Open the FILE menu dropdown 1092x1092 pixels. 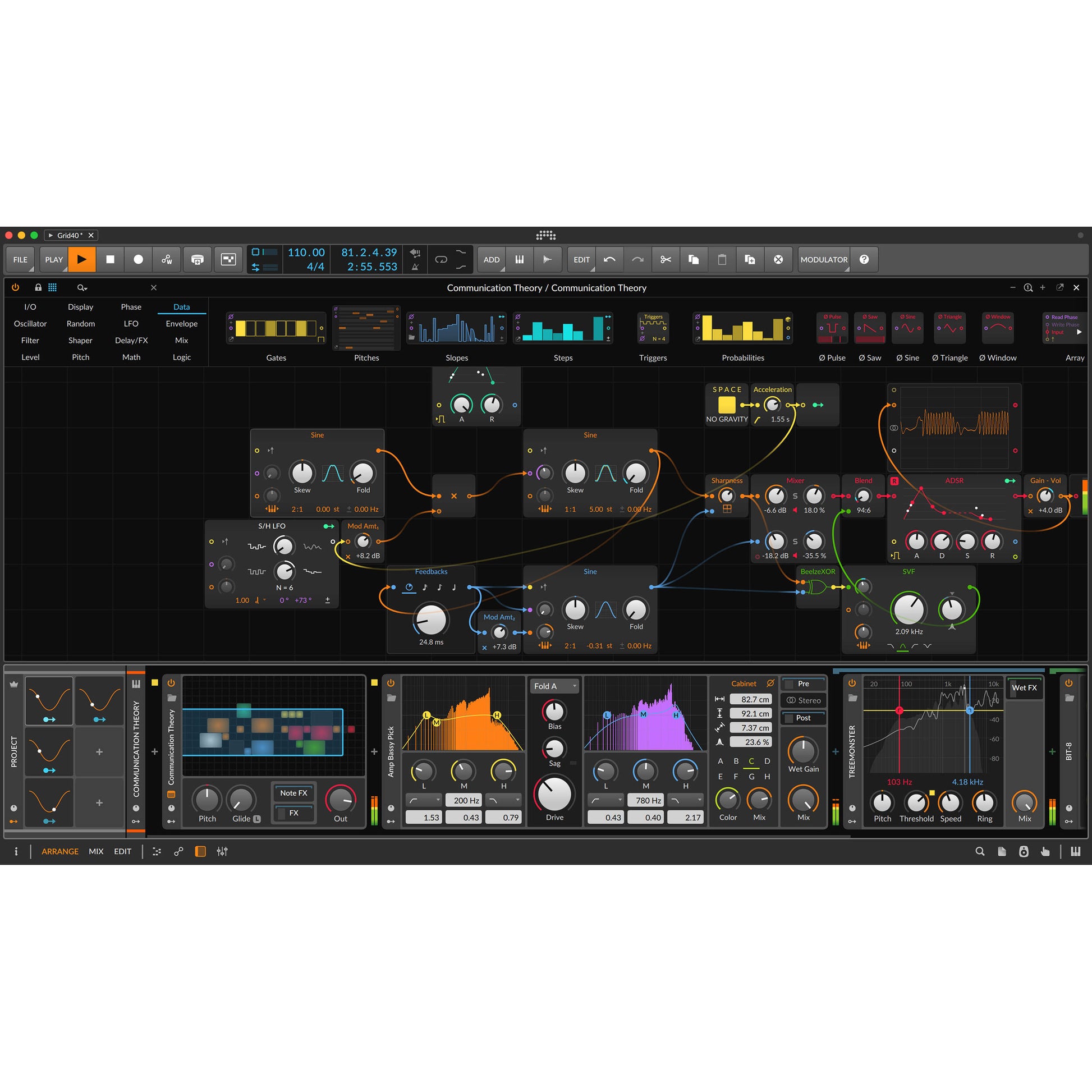click(x=20, y=259)
